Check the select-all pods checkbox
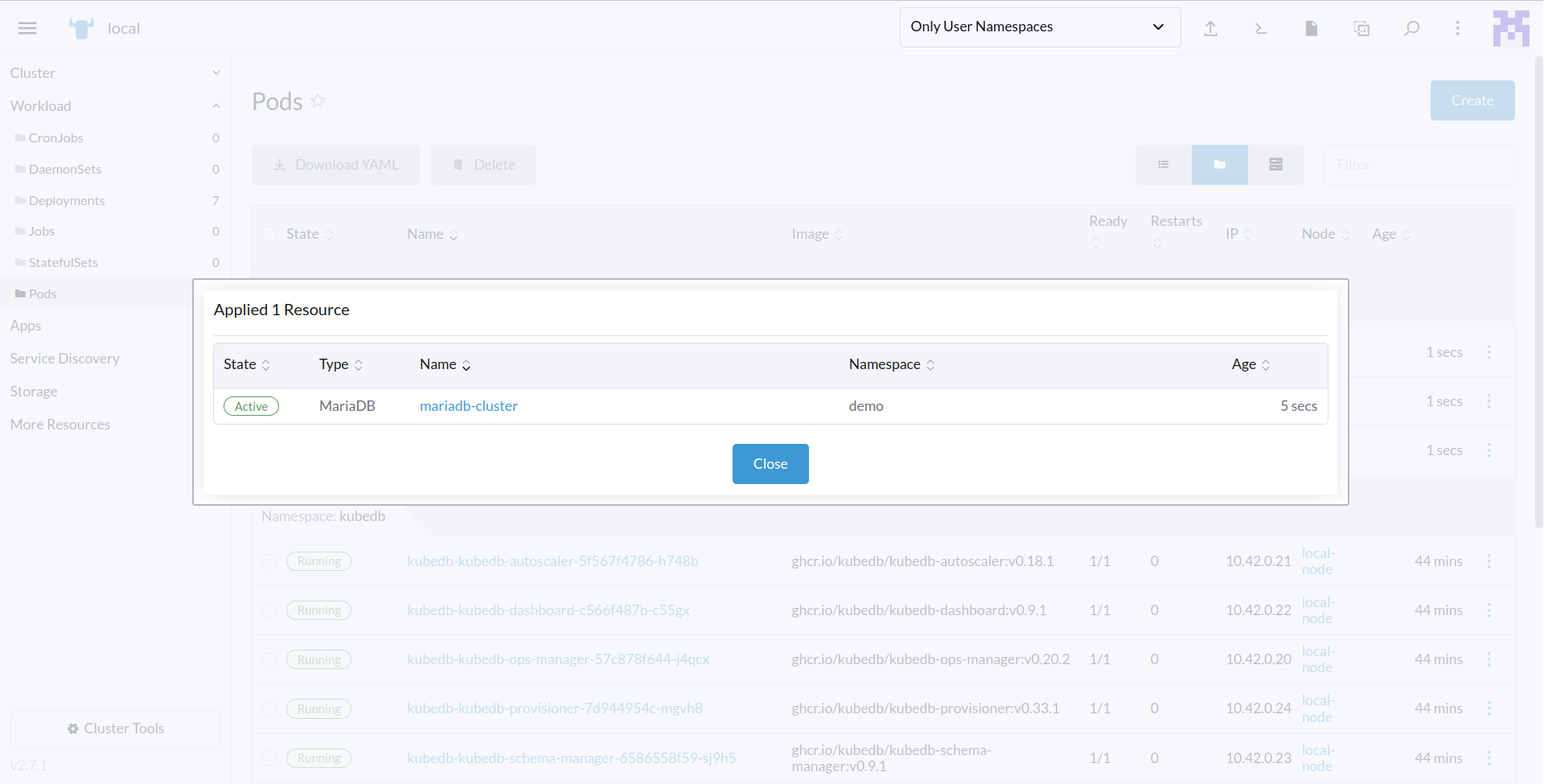Screen dimensions: 1544x784 click(269, 234)
